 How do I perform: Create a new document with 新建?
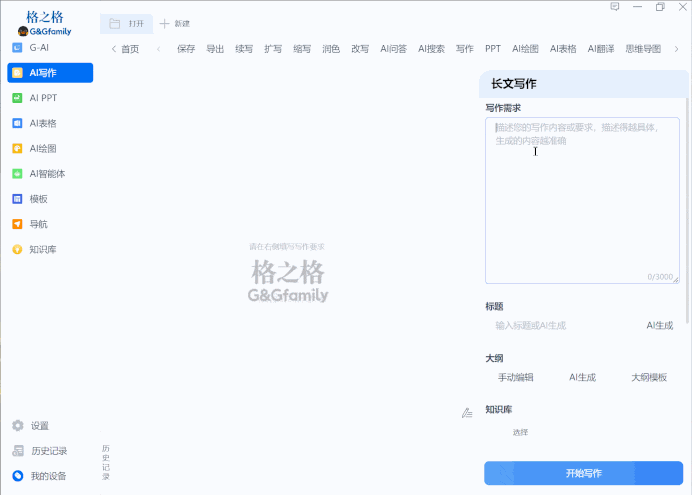[x=175, y=23]
